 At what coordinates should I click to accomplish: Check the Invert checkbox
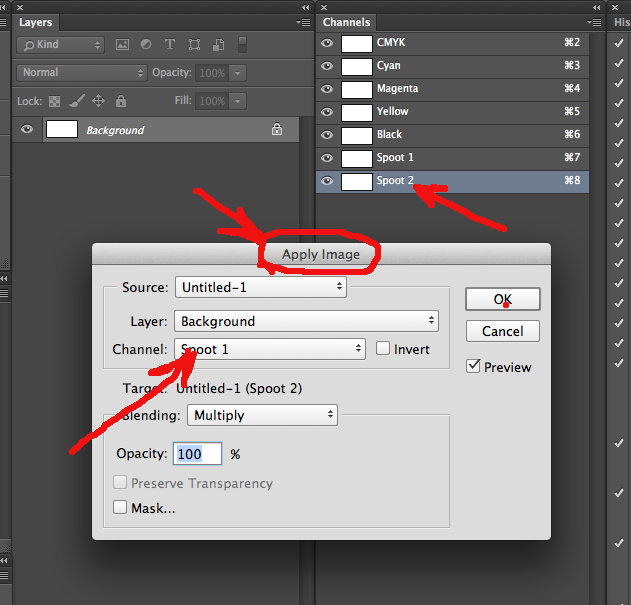(383, 349)
